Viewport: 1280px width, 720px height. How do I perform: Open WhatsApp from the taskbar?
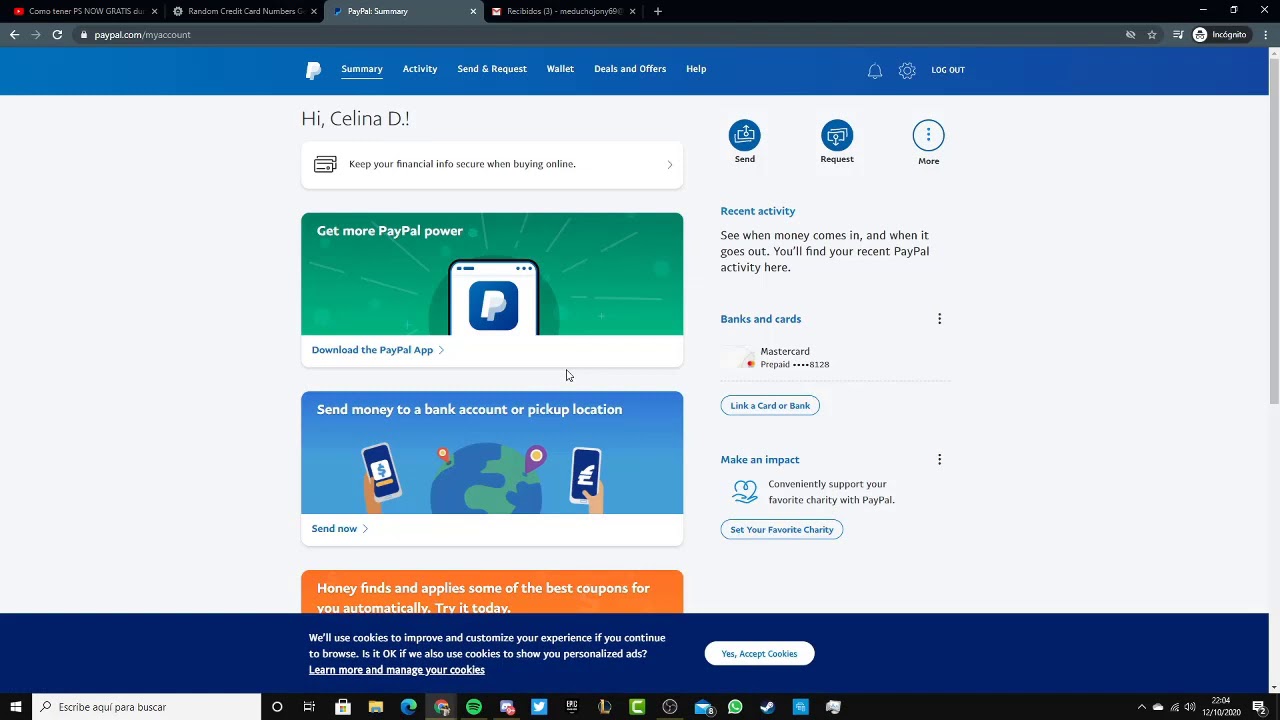click(735, 707)
